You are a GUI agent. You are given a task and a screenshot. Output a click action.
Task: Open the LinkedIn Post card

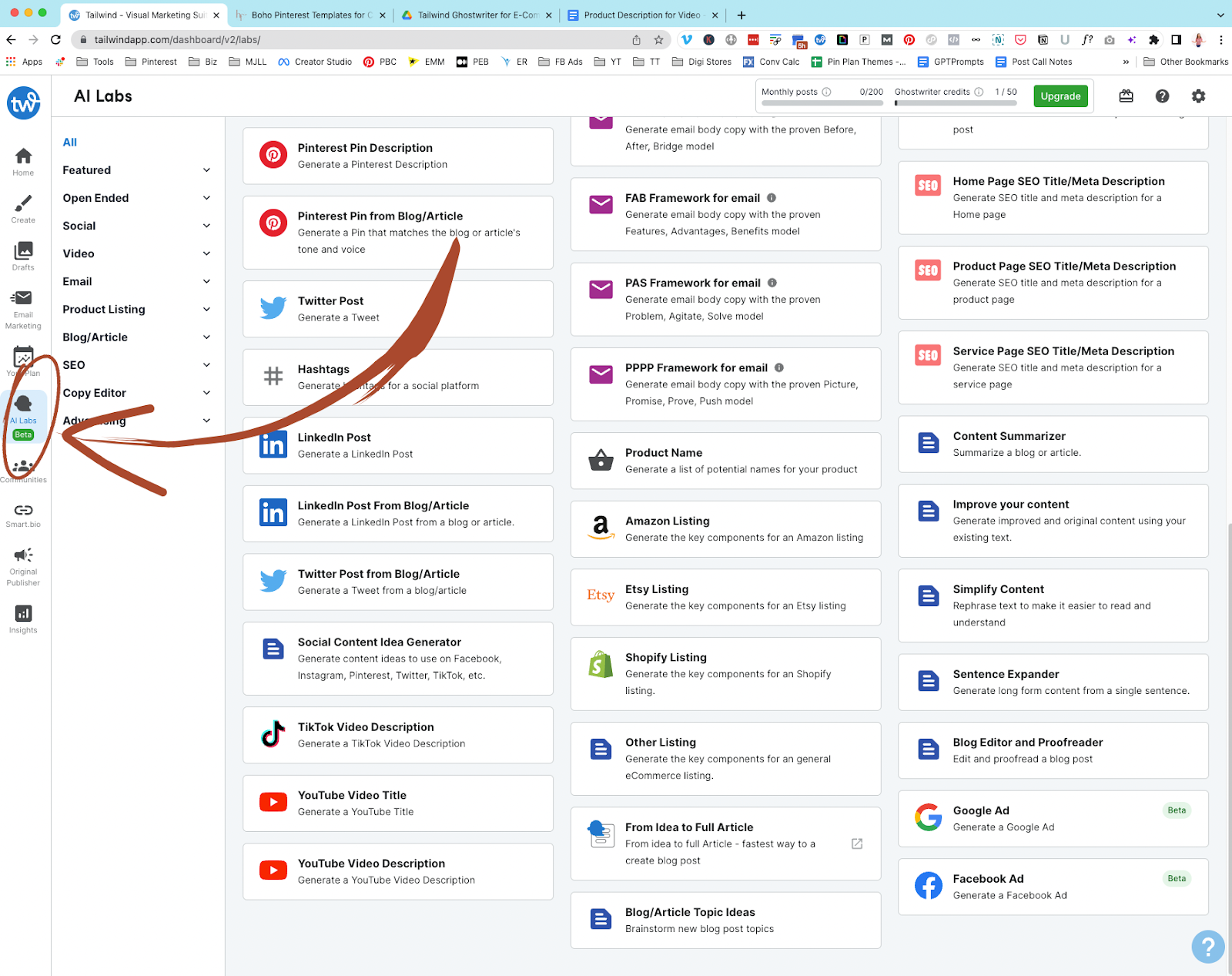(398, 445)
